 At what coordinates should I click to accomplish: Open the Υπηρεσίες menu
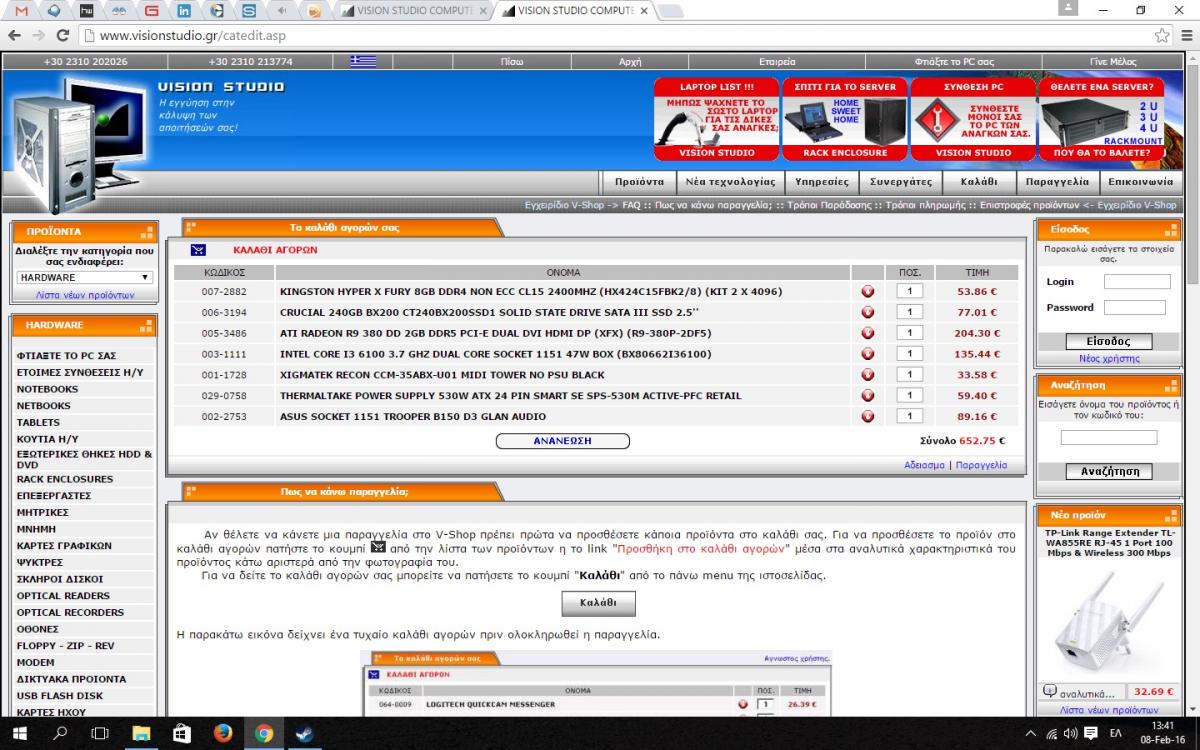[822, 182]
